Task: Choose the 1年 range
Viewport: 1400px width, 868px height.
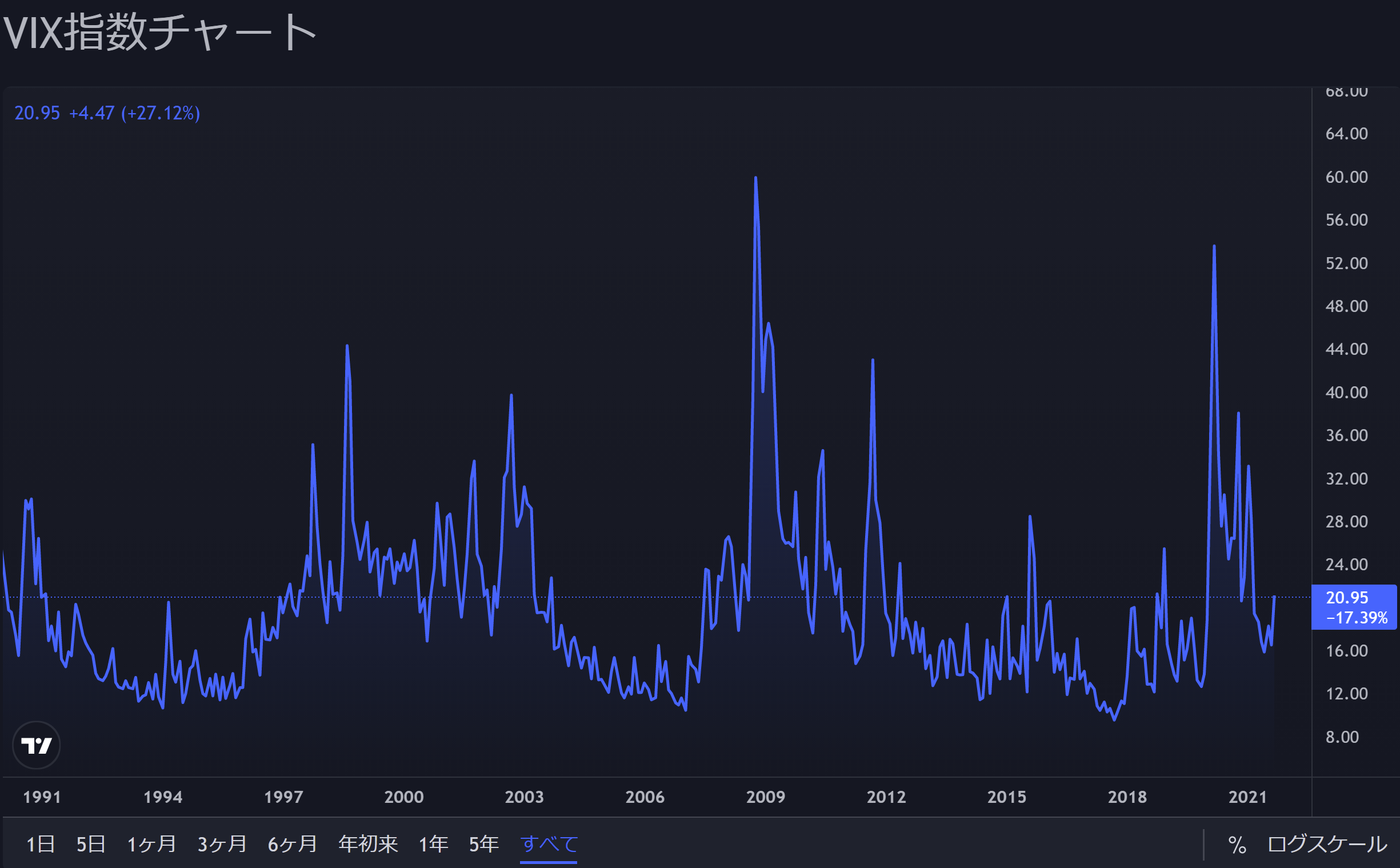Action: coord(433,844)
